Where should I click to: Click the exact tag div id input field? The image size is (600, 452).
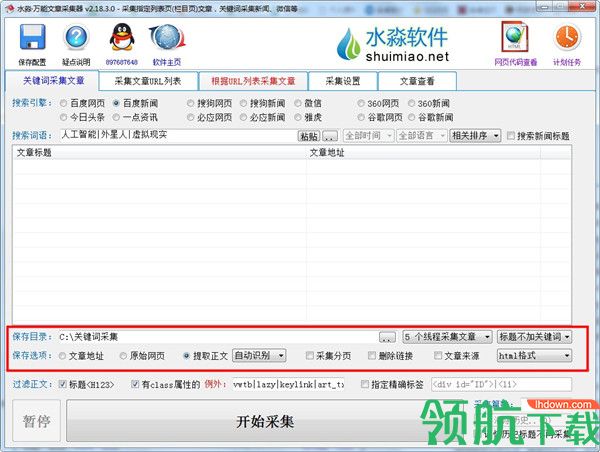pyautogui.click(x=501, y=384)
